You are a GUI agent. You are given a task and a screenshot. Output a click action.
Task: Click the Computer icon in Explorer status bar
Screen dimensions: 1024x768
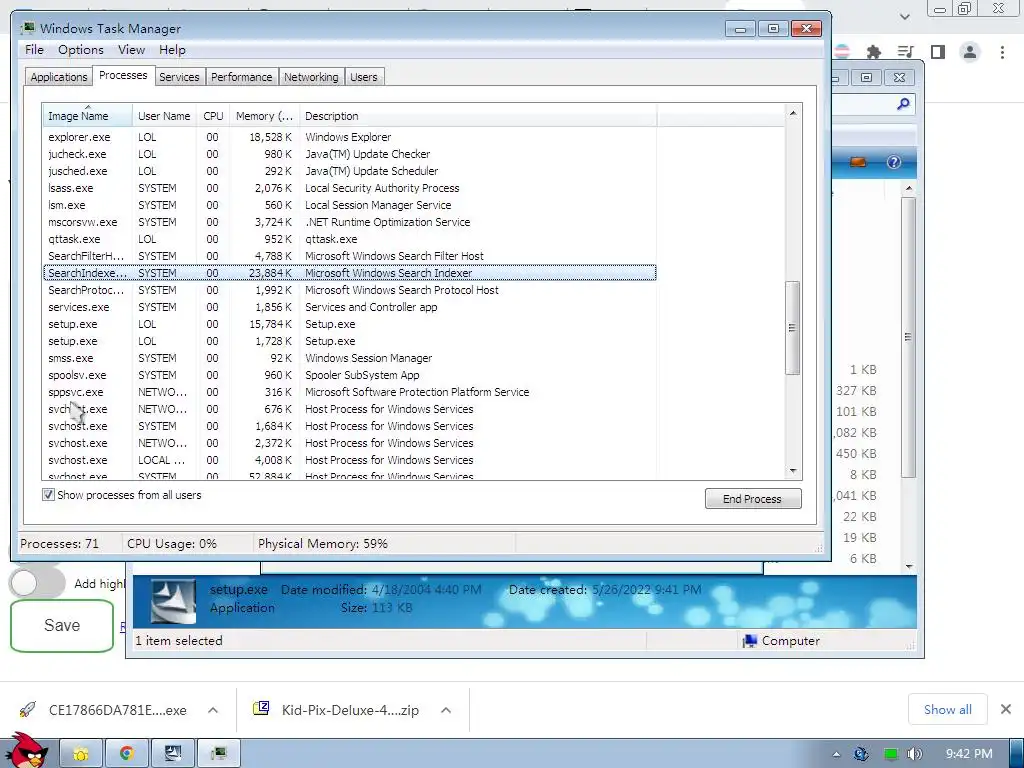[x=749, y=641]
